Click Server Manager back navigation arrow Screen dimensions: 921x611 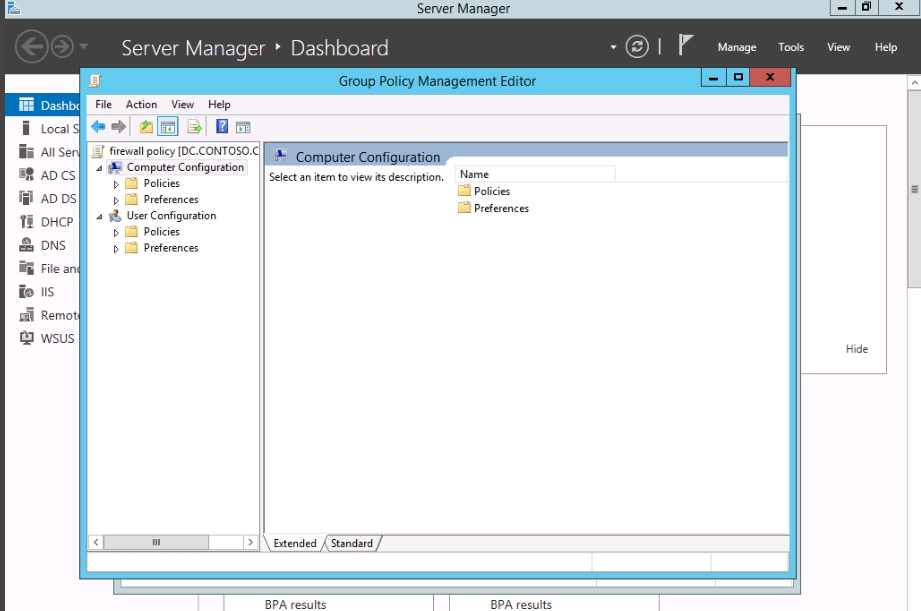[x=31, y=46]
